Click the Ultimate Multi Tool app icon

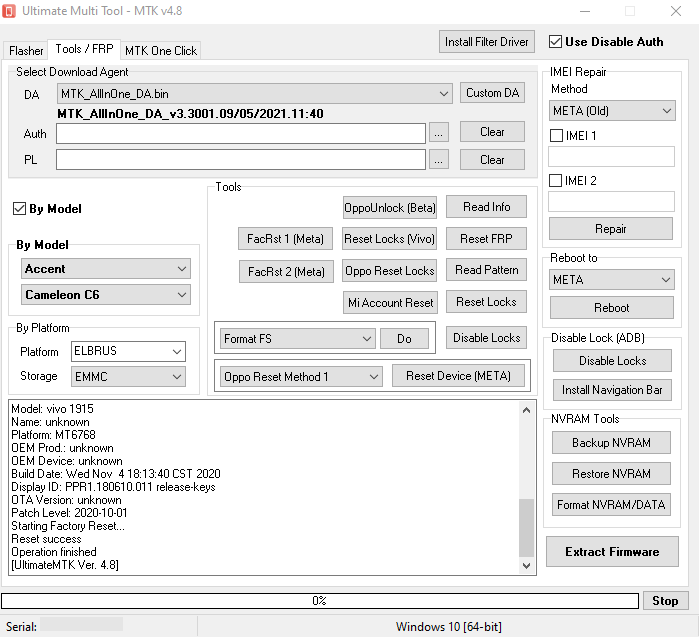tap(9, 11)
